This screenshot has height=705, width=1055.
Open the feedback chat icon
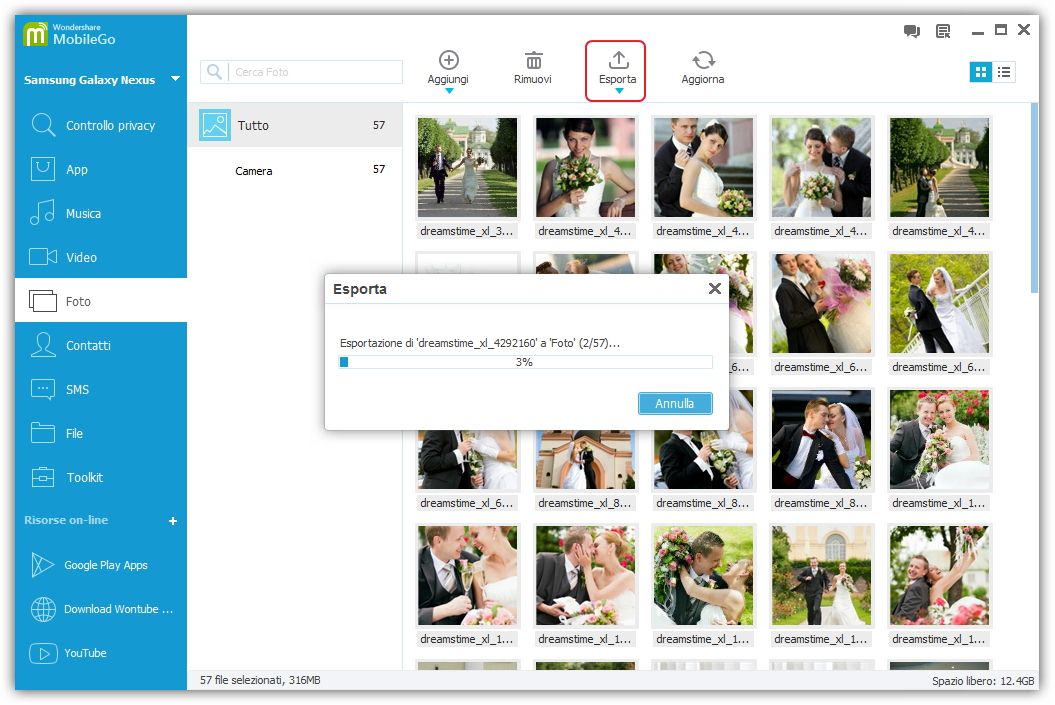[912, 30]
